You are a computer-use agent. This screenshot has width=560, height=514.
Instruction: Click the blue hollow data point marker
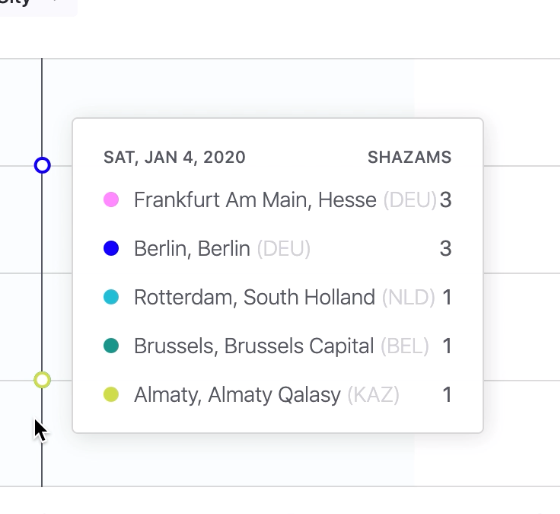click(42, 166)
